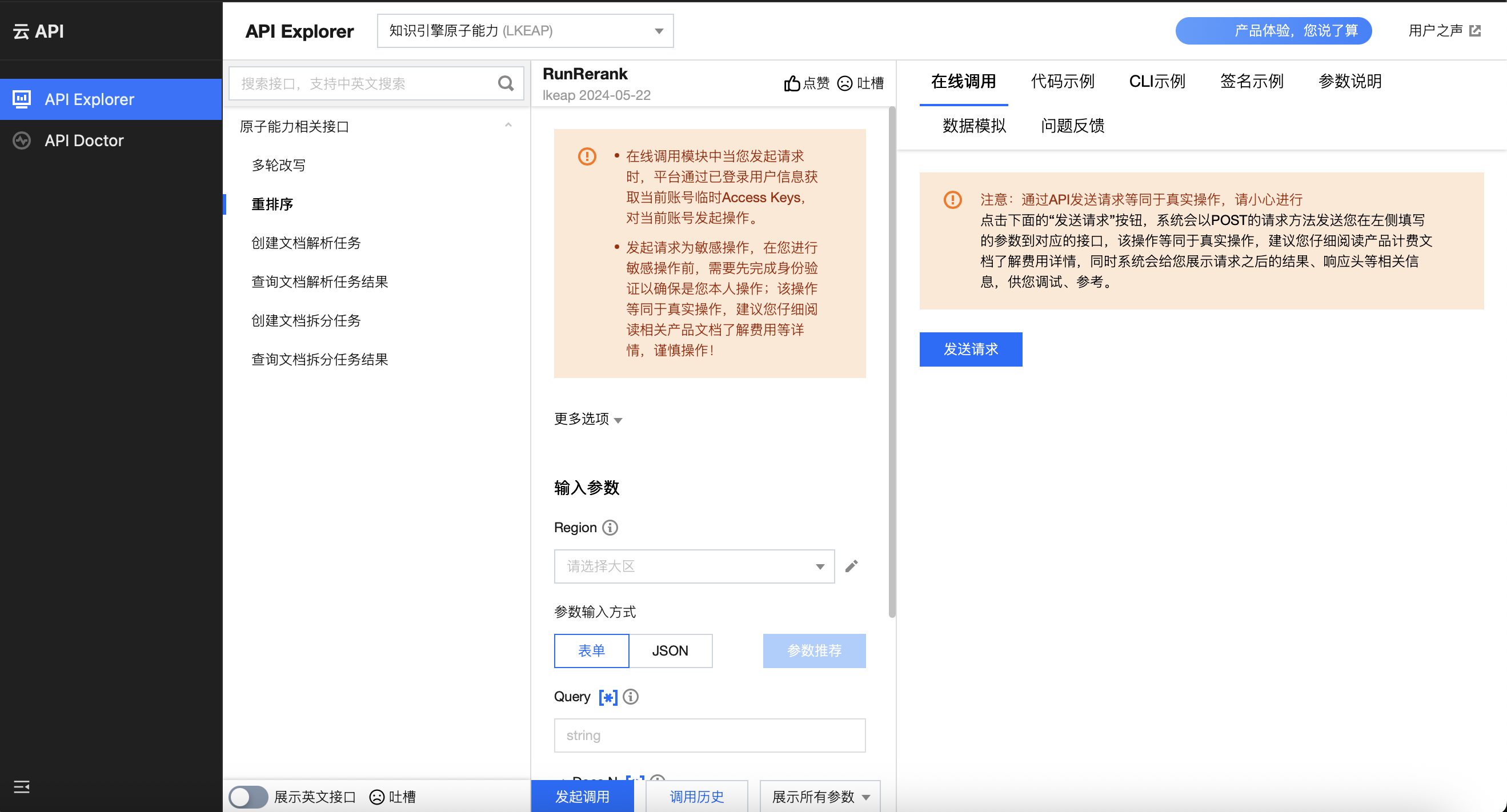Toggle 展示英文接口 switch
This screenshot has height=812, width=1507.
click(248, 797)
